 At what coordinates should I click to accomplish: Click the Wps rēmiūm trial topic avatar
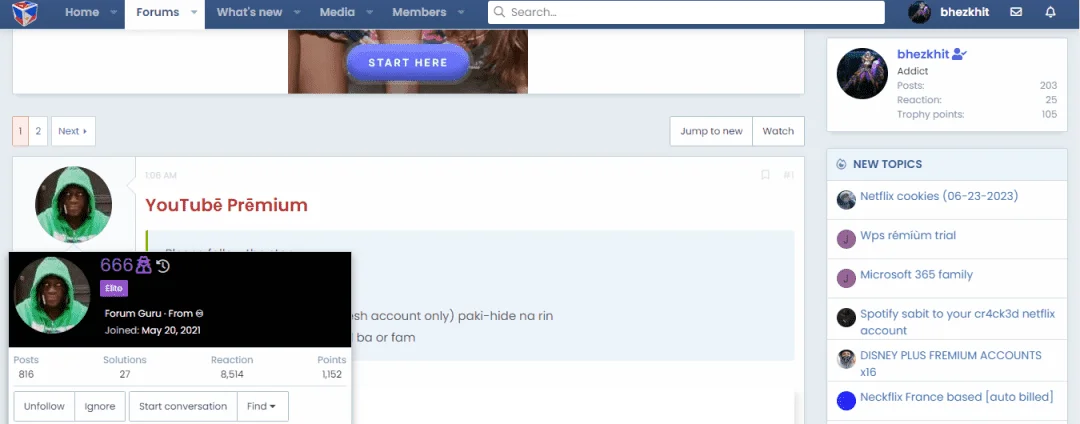(846, 240)
